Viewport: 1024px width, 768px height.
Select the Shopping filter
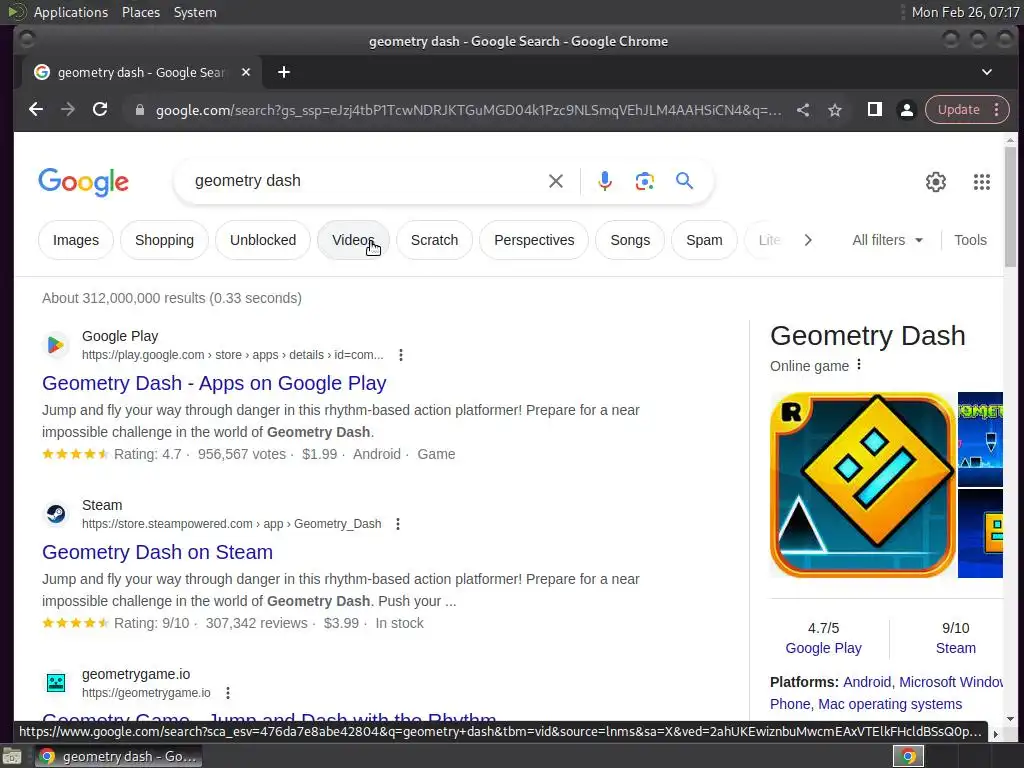(x=165, y=240)
